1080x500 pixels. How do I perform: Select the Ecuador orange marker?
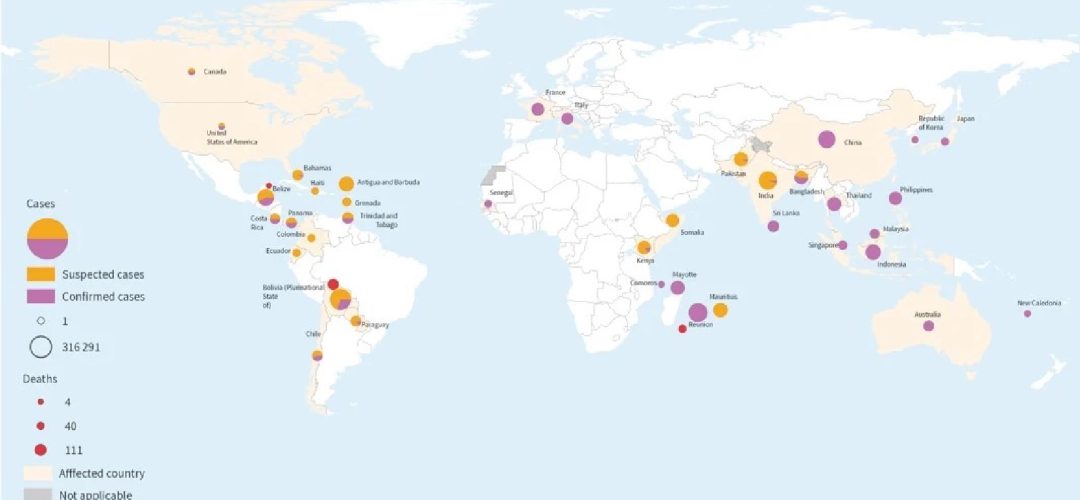(x=296, y=253)
